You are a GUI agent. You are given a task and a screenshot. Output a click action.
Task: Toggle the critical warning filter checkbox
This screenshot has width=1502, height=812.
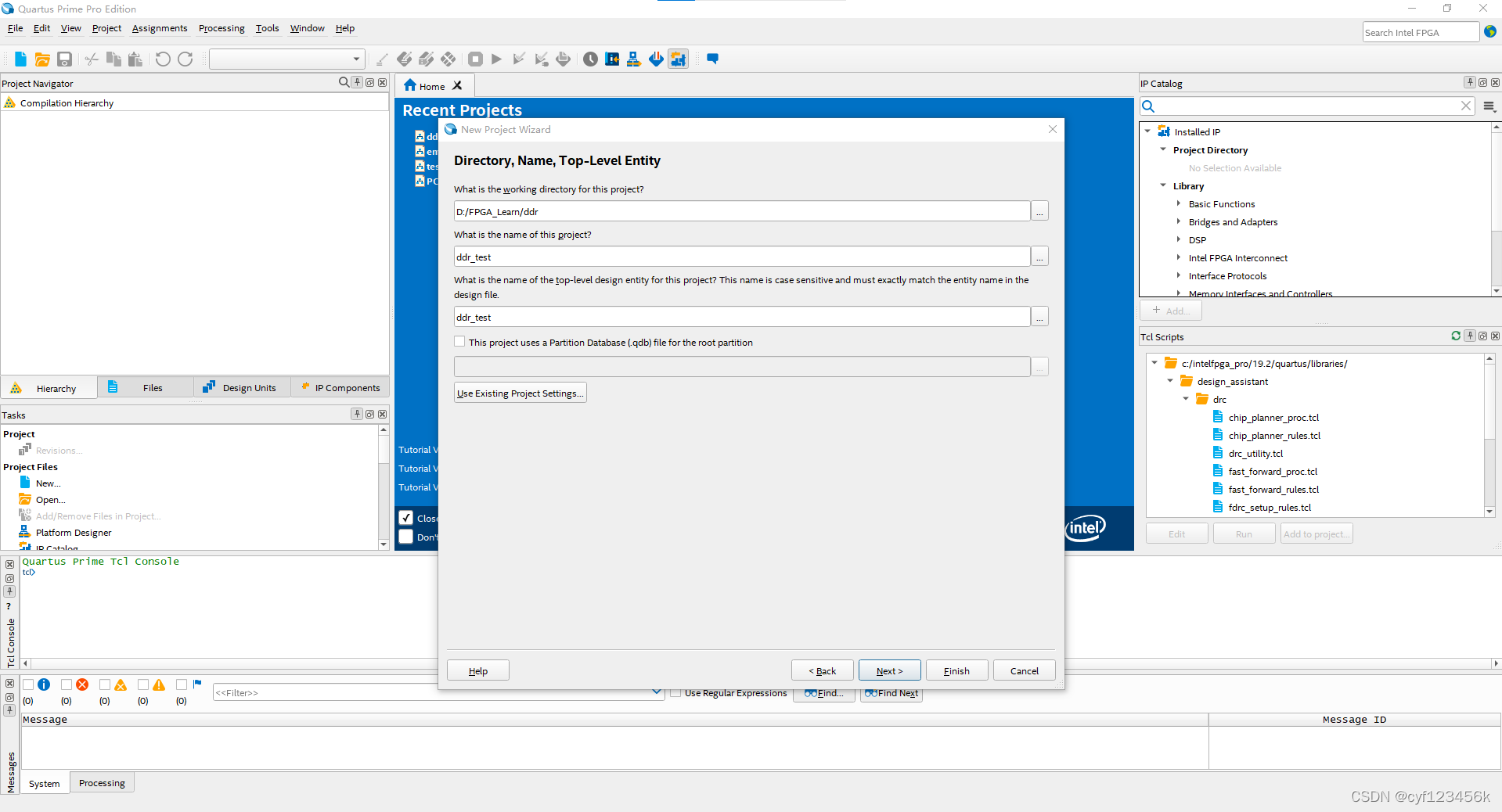pos(105,684)
